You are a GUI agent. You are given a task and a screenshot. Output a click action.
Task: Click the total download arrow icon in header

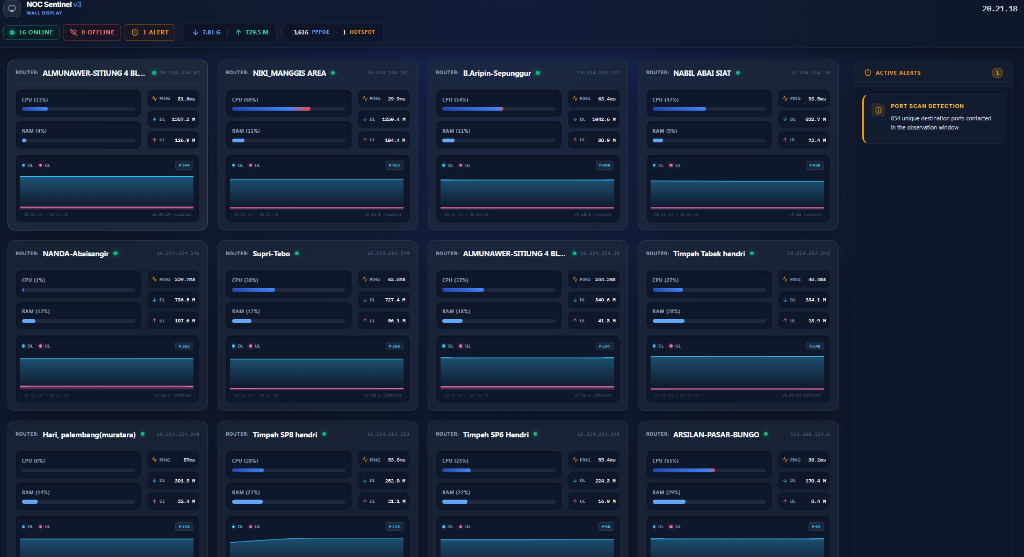click(195, 32)
